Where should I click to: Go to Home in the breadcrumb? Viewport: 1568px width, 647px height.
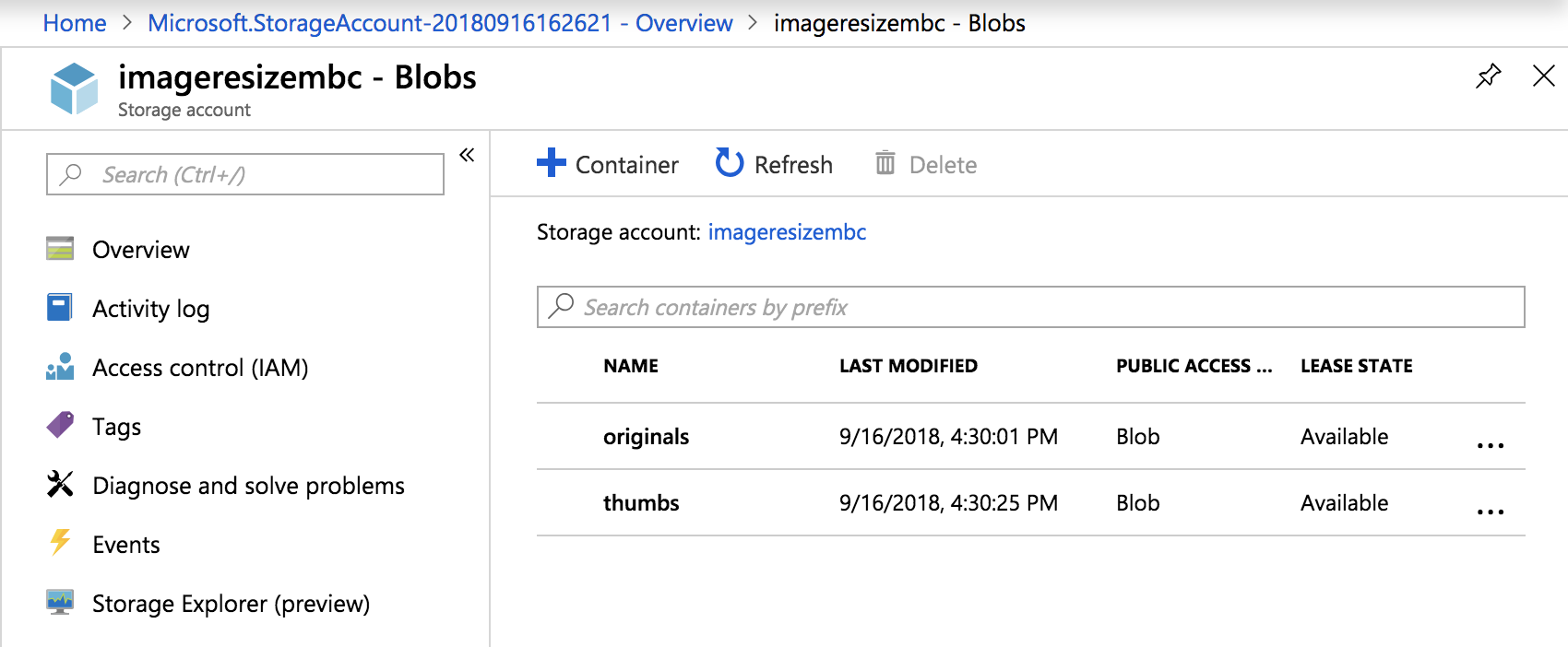75,23
